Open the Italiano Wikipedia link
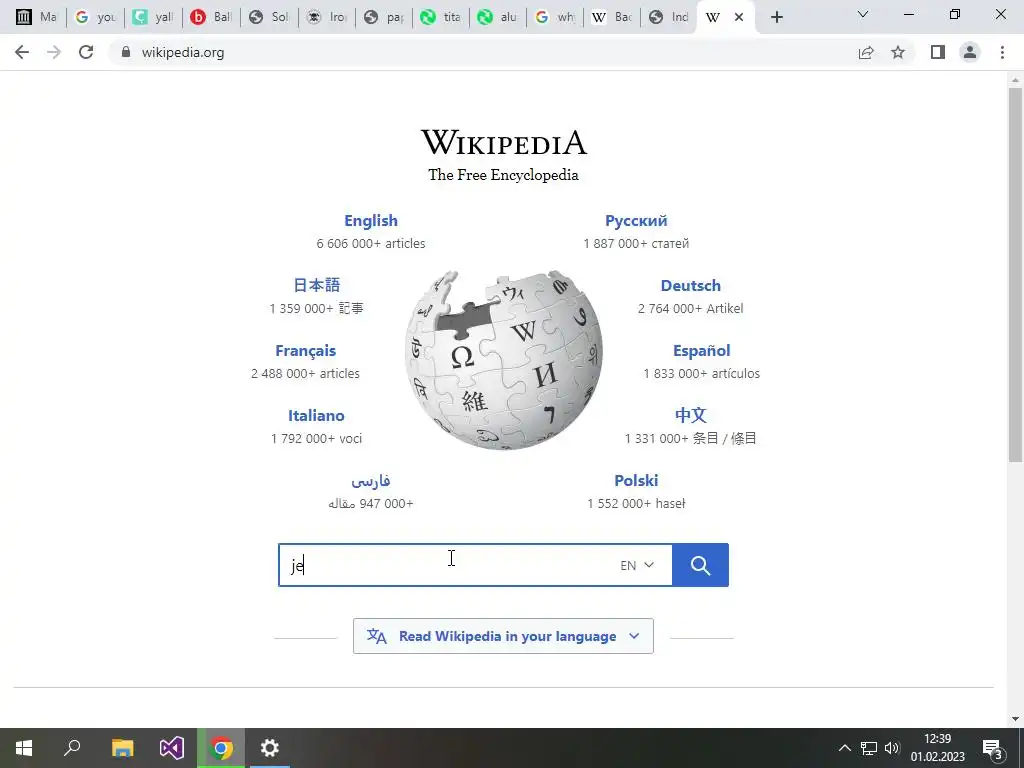The width and height of the screenshot is (1024, 768). click(316, 415)
